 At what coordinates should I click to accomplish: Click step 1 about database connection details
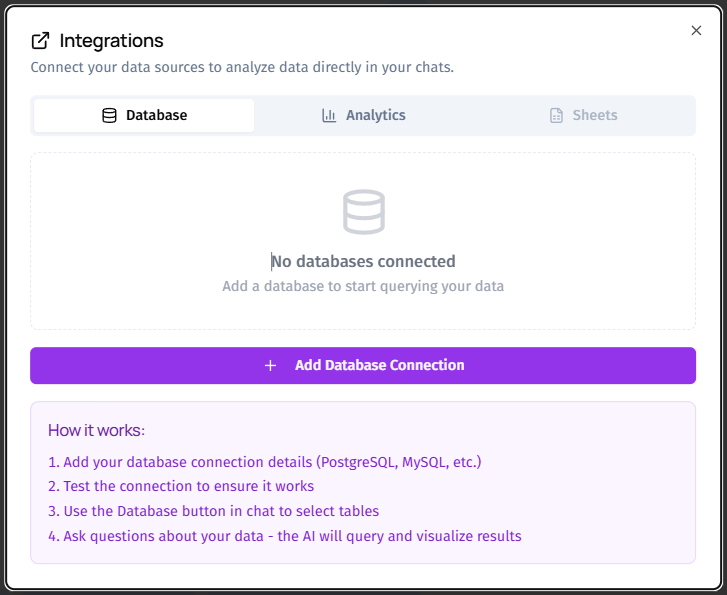click(x=265, y=462)
